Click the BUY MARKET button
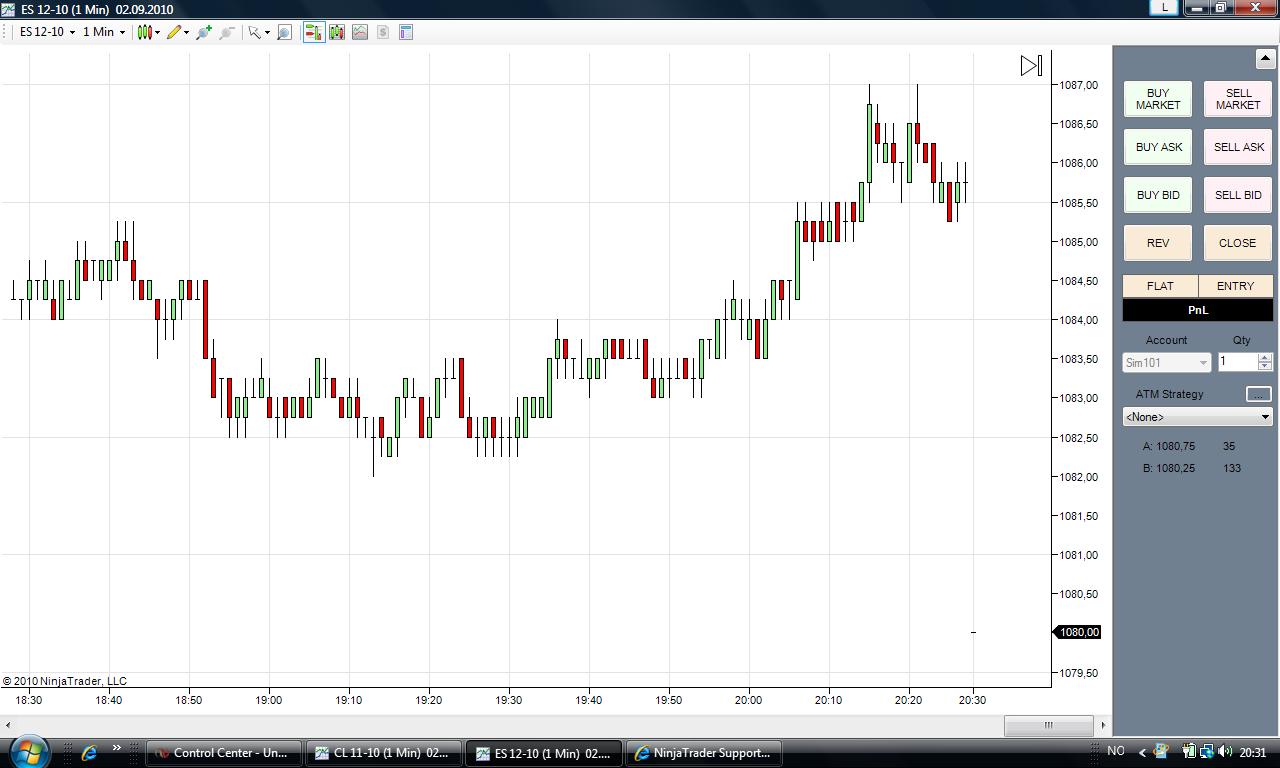 (1158, 99)
